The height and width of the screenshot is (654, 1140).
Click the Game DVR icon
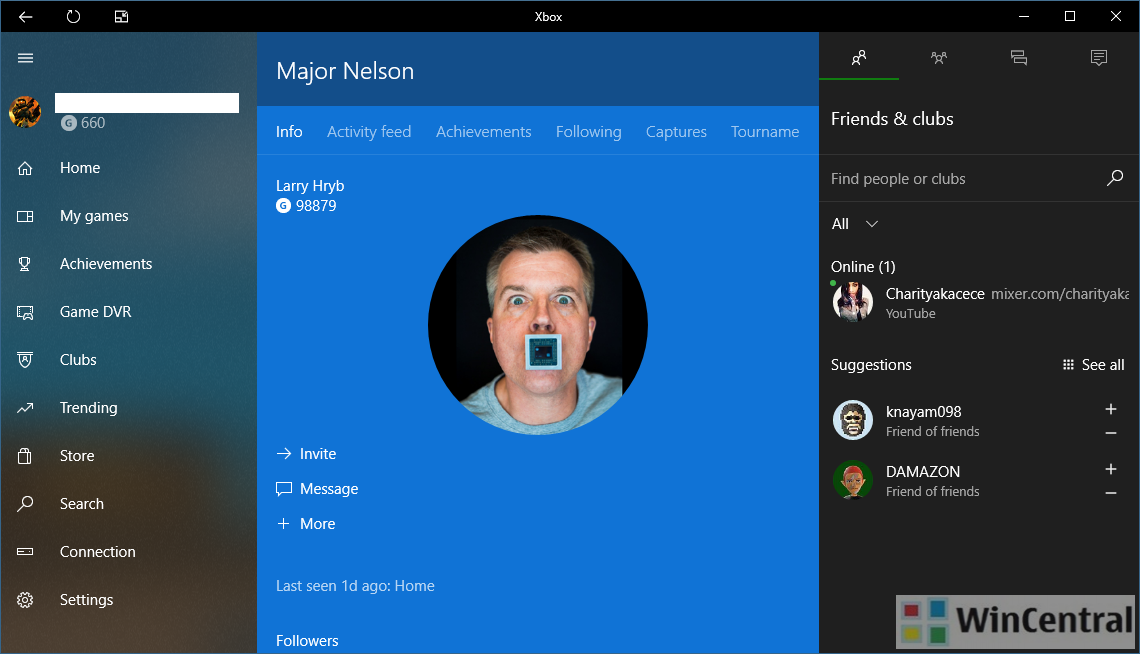point(25,312)
